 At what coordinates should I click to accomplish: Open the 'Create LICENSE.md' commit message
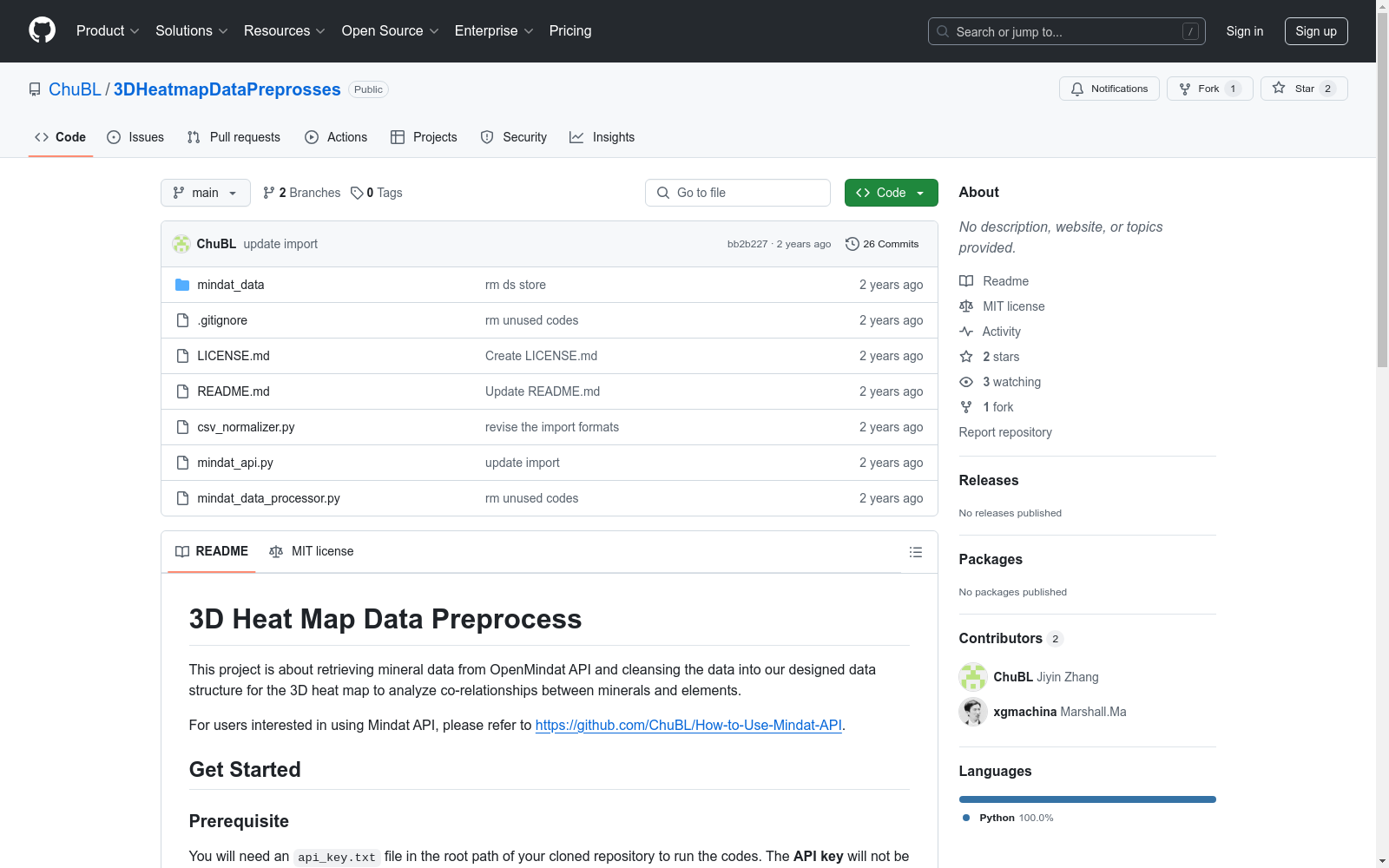(x=541, y=356)
